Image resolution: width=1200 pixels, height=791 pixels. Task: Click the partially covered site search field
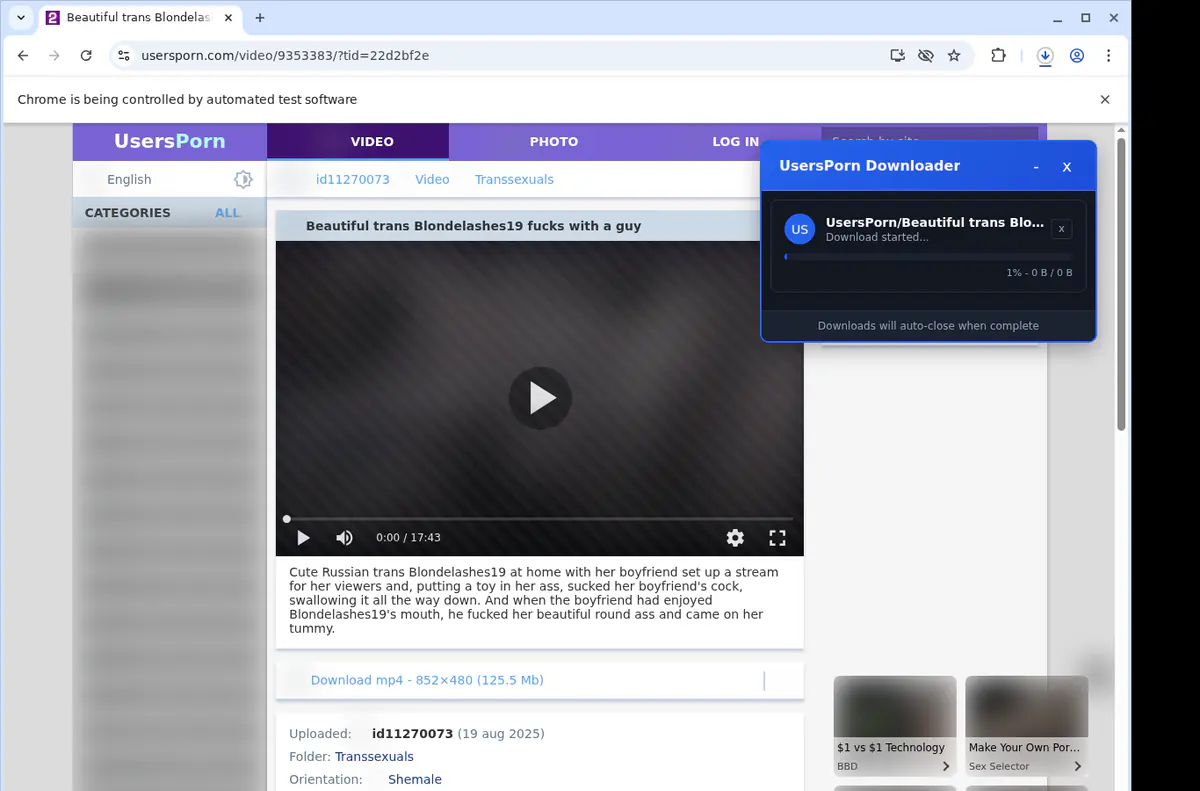point(930,133)
